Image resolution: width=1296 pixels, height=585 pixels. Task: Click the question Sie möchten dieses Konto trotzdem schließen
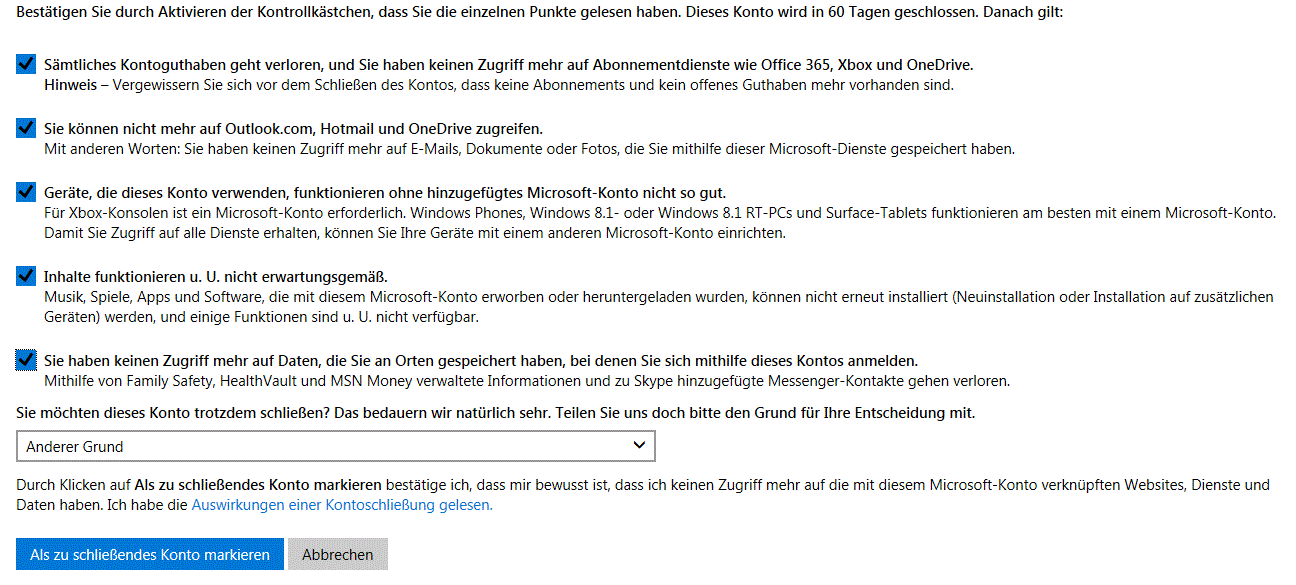pyautogui.click(x=495, y=412)
